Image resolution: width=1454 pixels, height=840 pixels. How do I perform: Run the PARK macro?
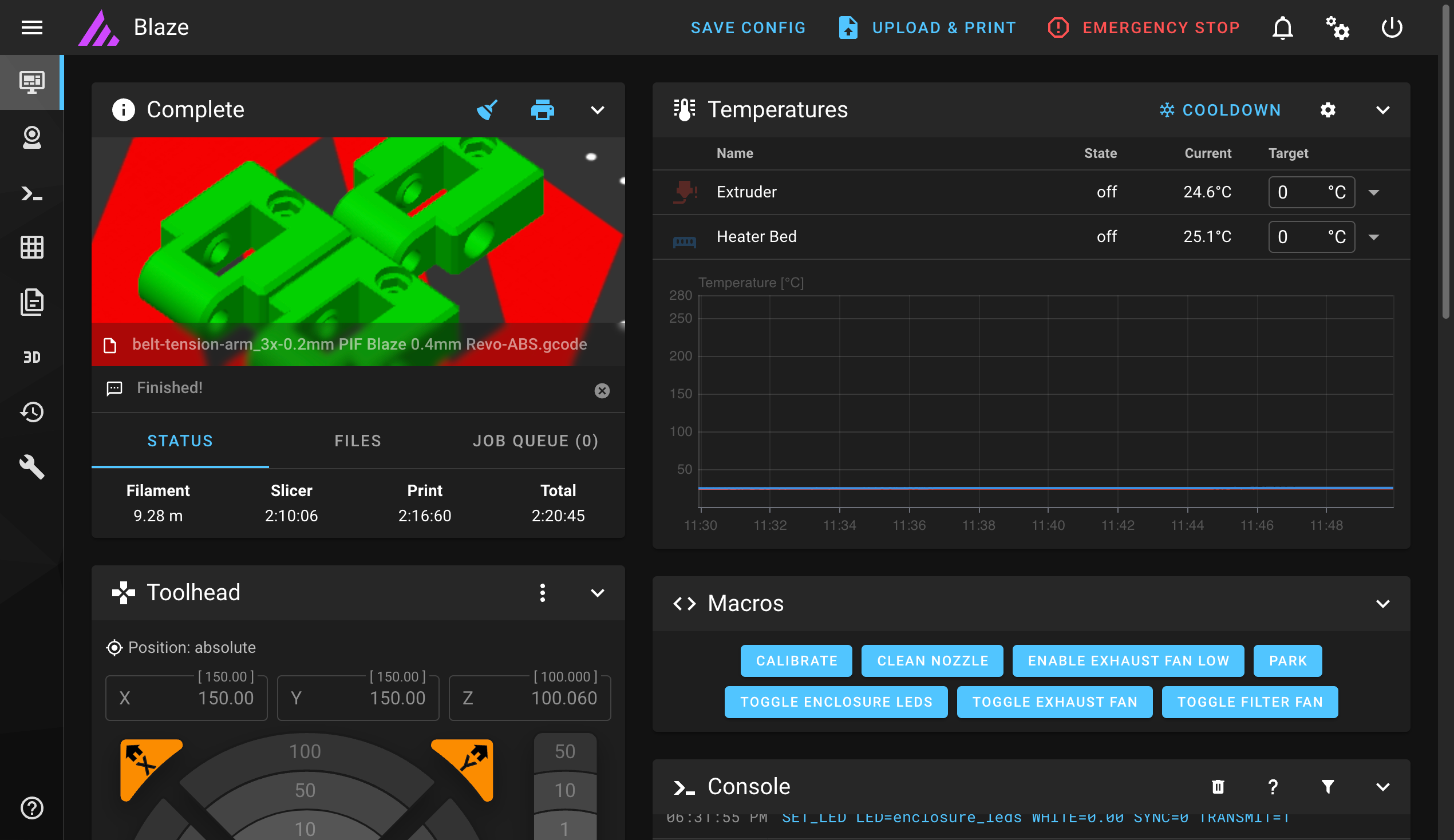point(1288,660)
